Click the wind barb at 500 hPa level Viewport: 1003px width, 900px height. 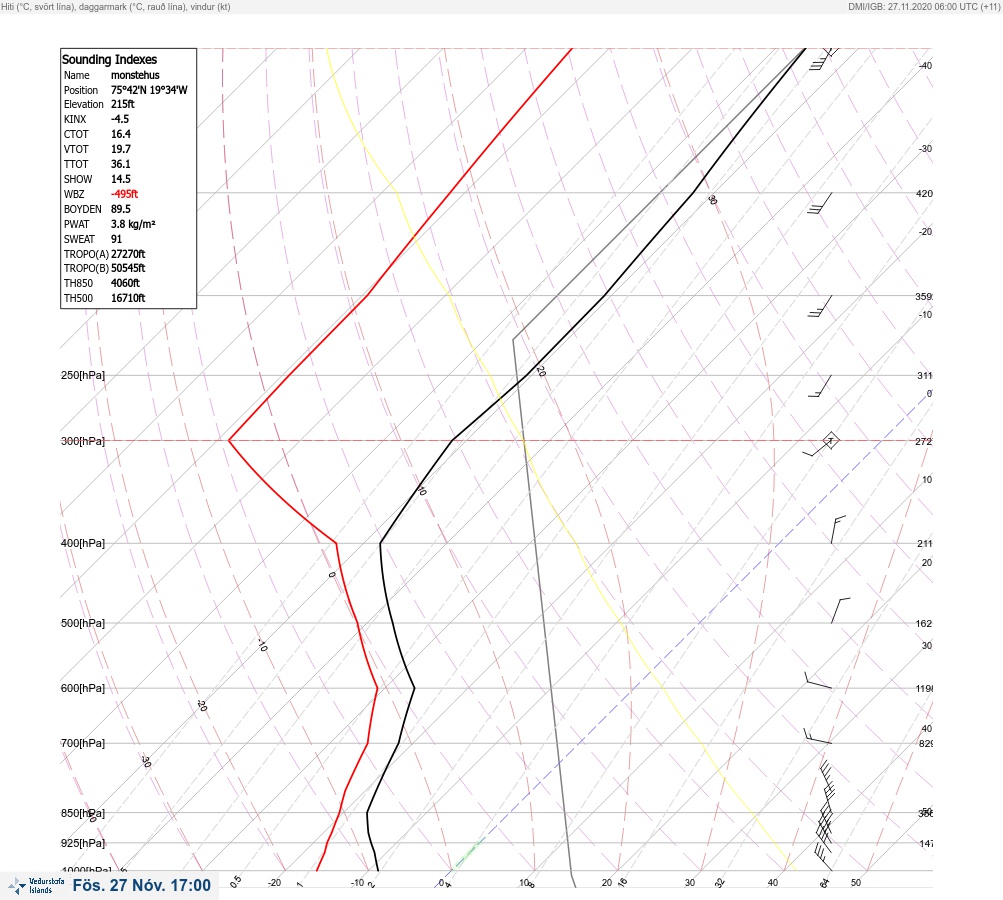(x=840, y=611)
